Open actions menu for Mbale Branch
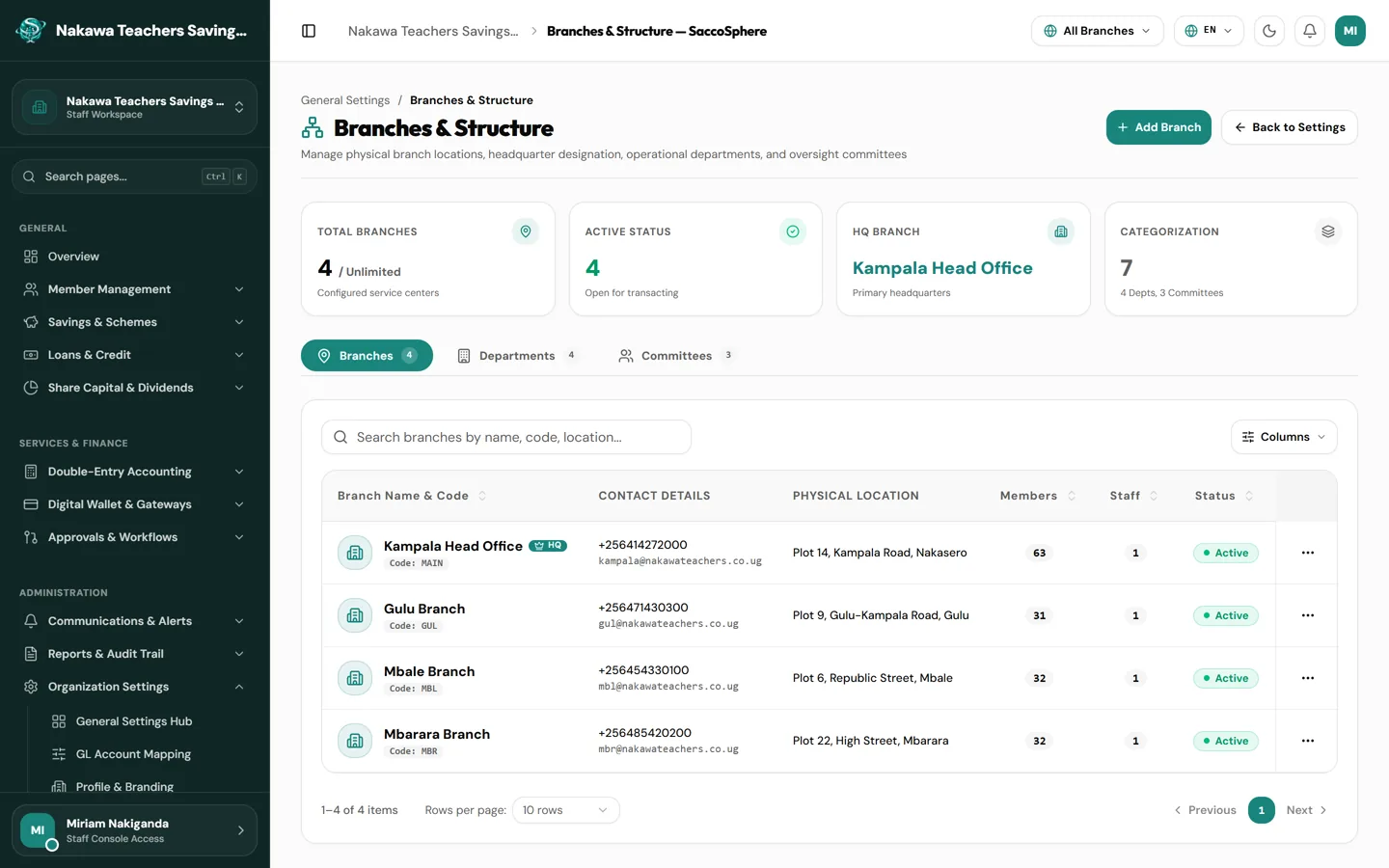Viewport: 1389px width, 868px height. click(x=1308, y=678)
